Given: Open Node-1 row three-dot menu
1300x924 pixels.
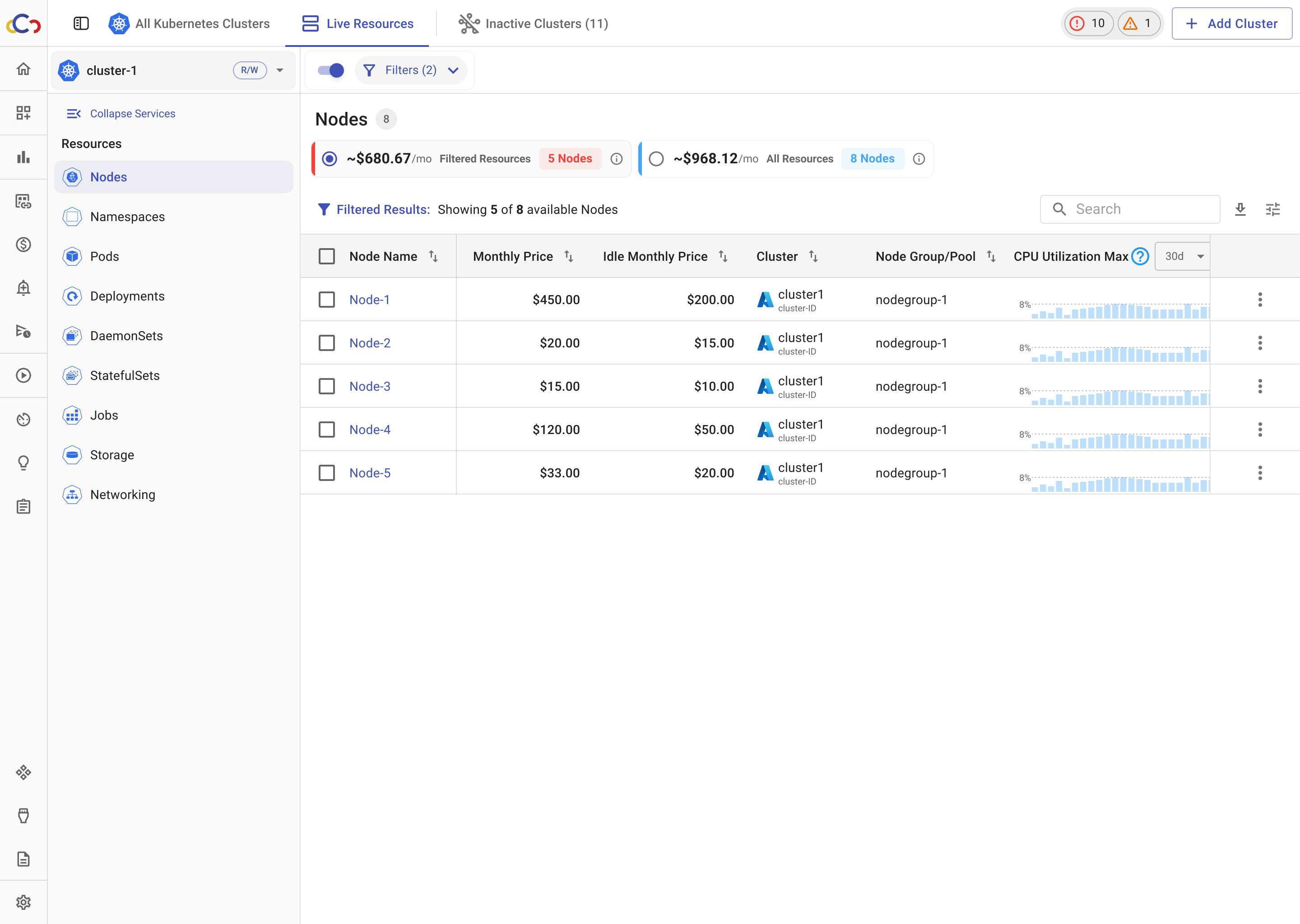Looking at the screenshot, I should (x=1259, y=300).
